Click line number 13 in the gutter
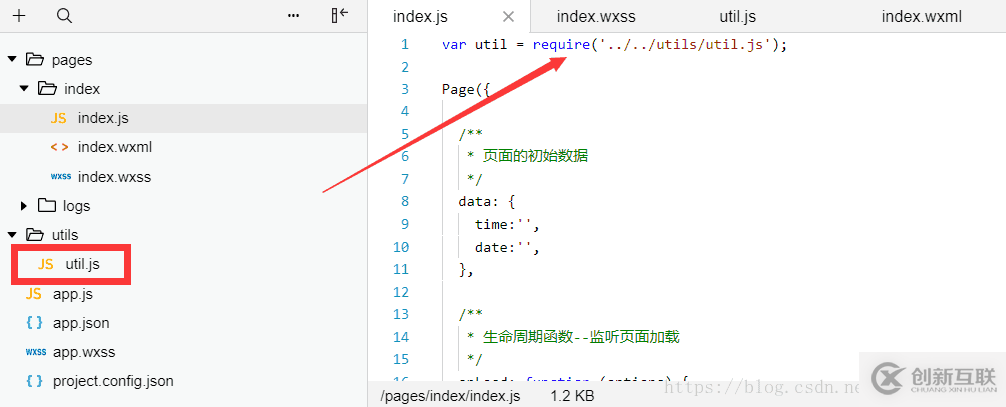This screenshot has width=1006, height=407. [x=401, y=314]
